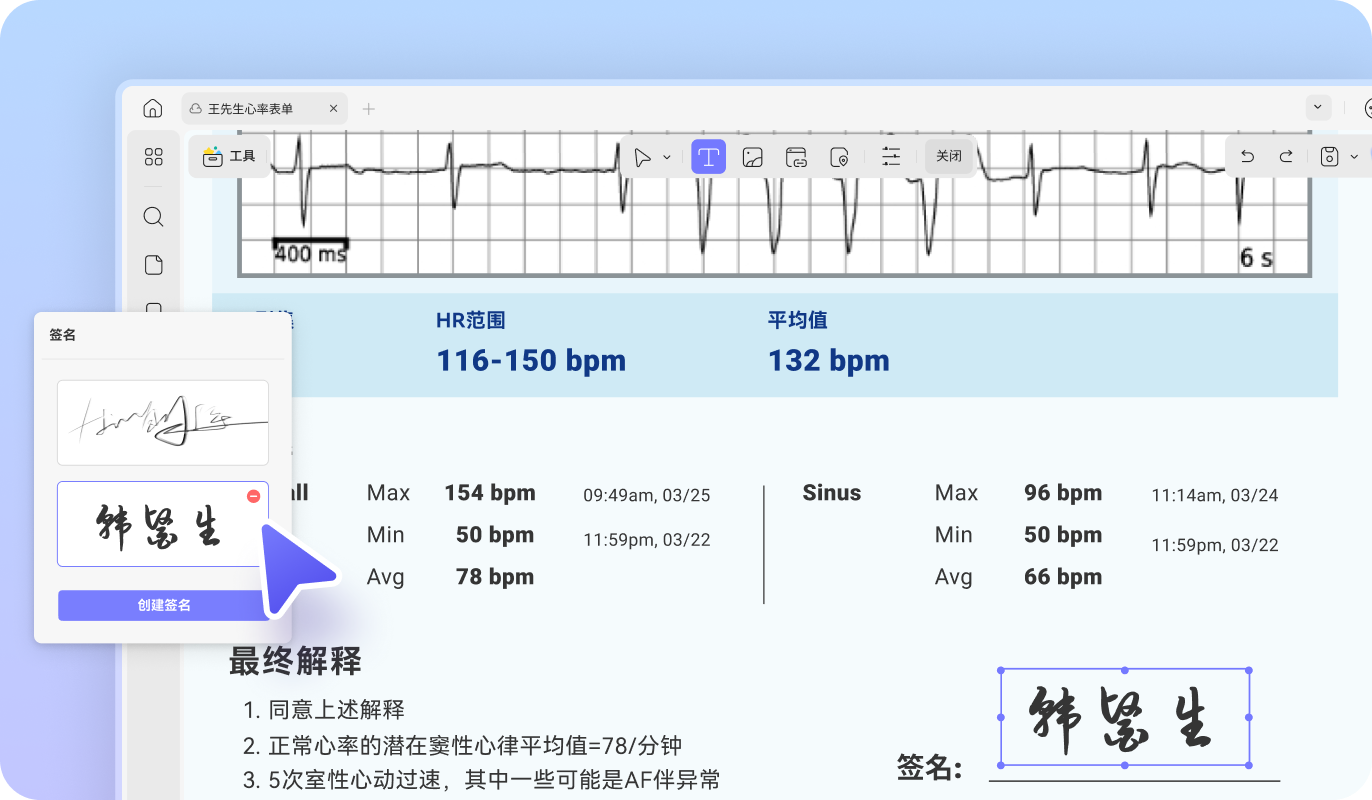
Task: Redo the last action
Action: (x=1286, y=157)
